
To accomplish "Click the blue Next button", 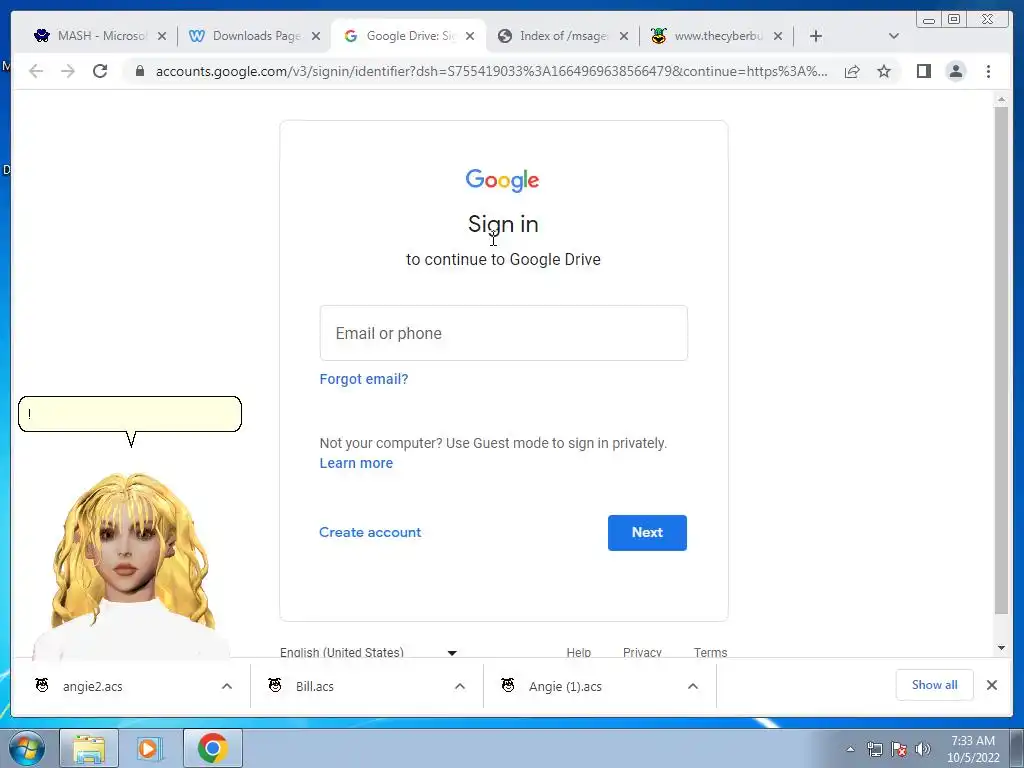I will coord(647,533).
